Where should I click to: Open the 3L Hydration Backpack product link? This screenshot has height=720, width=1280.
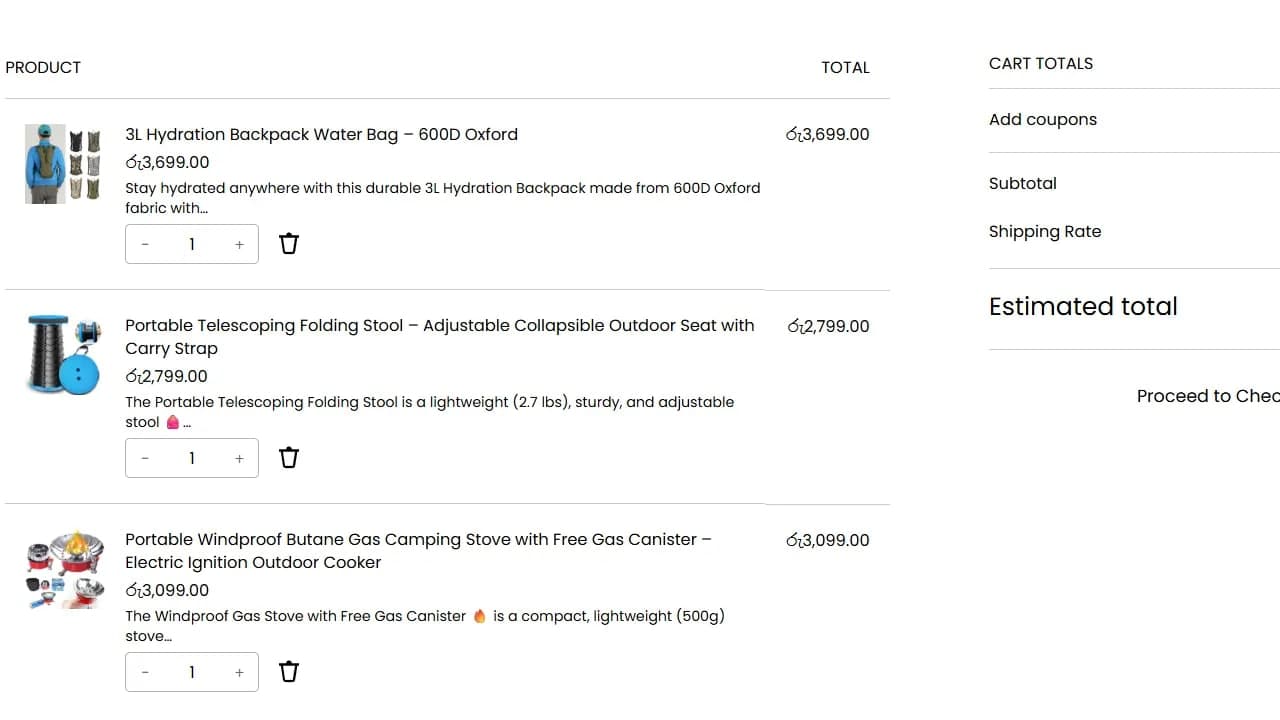pos(321,134)
